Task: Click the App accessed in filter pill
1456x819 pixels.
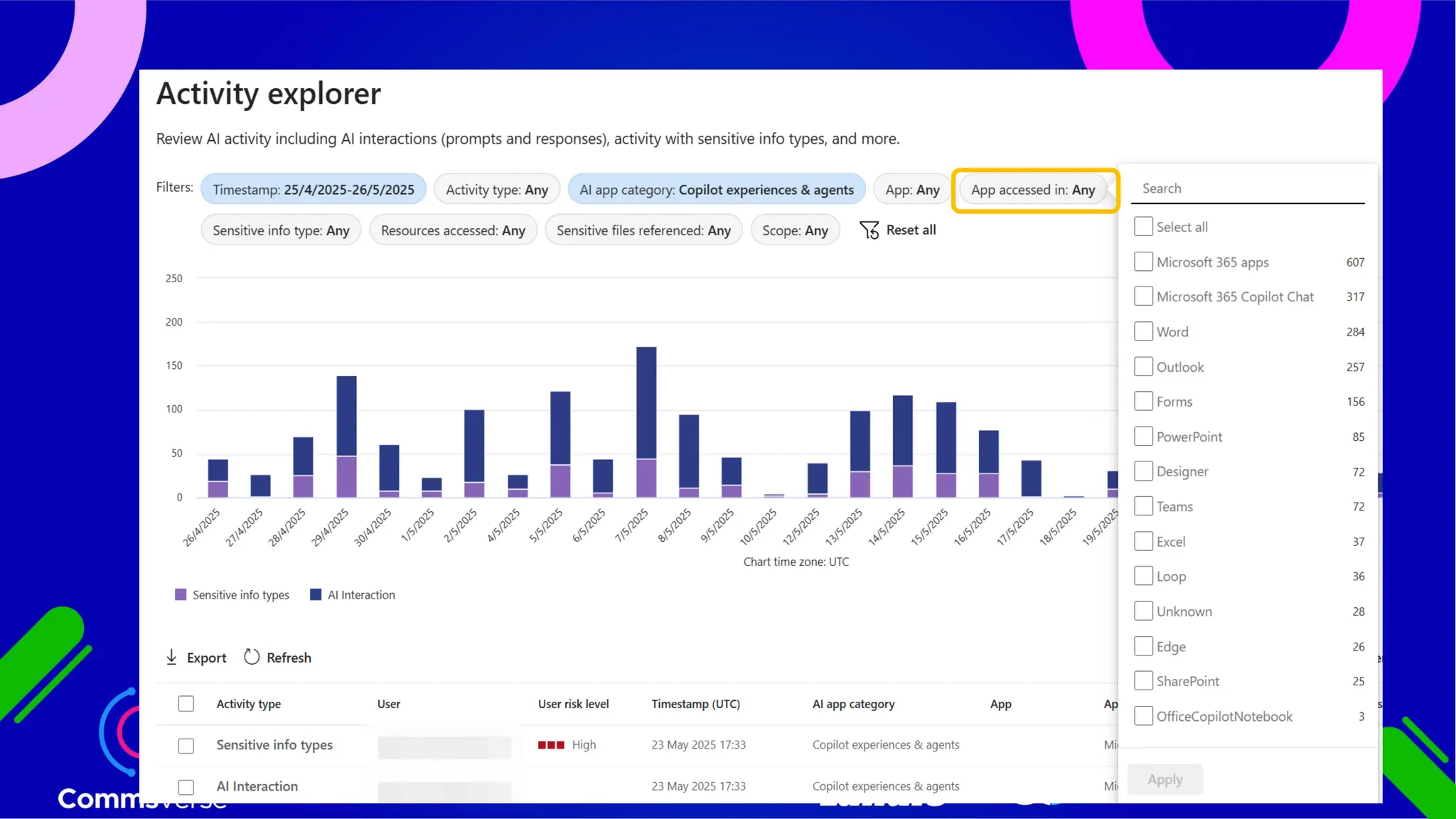Action: pos(1032,190)
